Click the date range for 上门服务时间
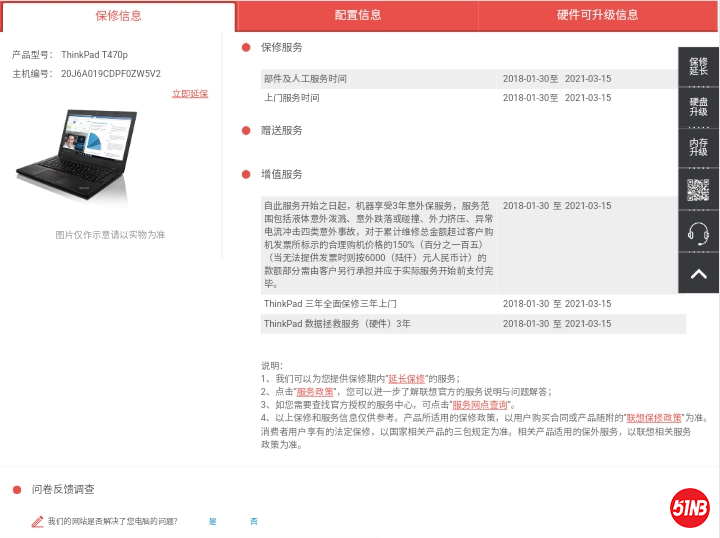The height and width of the screenshot is (538, 720). click(x=557, y=98)
